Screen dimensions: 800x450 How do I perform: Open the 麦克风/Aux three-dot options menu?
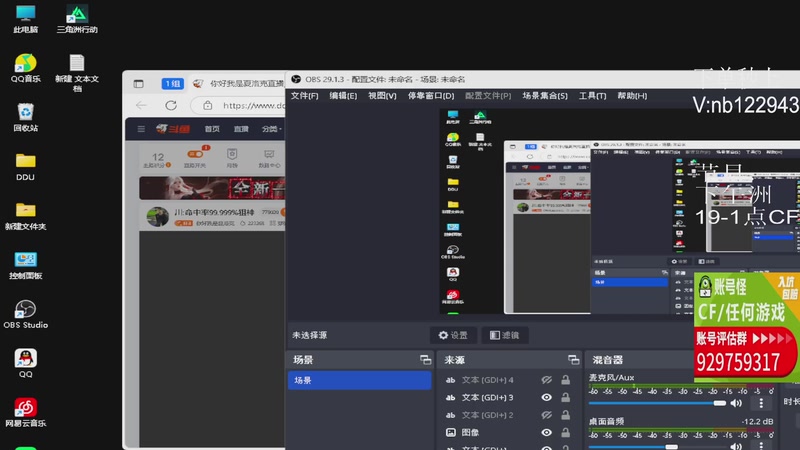pos(761,403)
